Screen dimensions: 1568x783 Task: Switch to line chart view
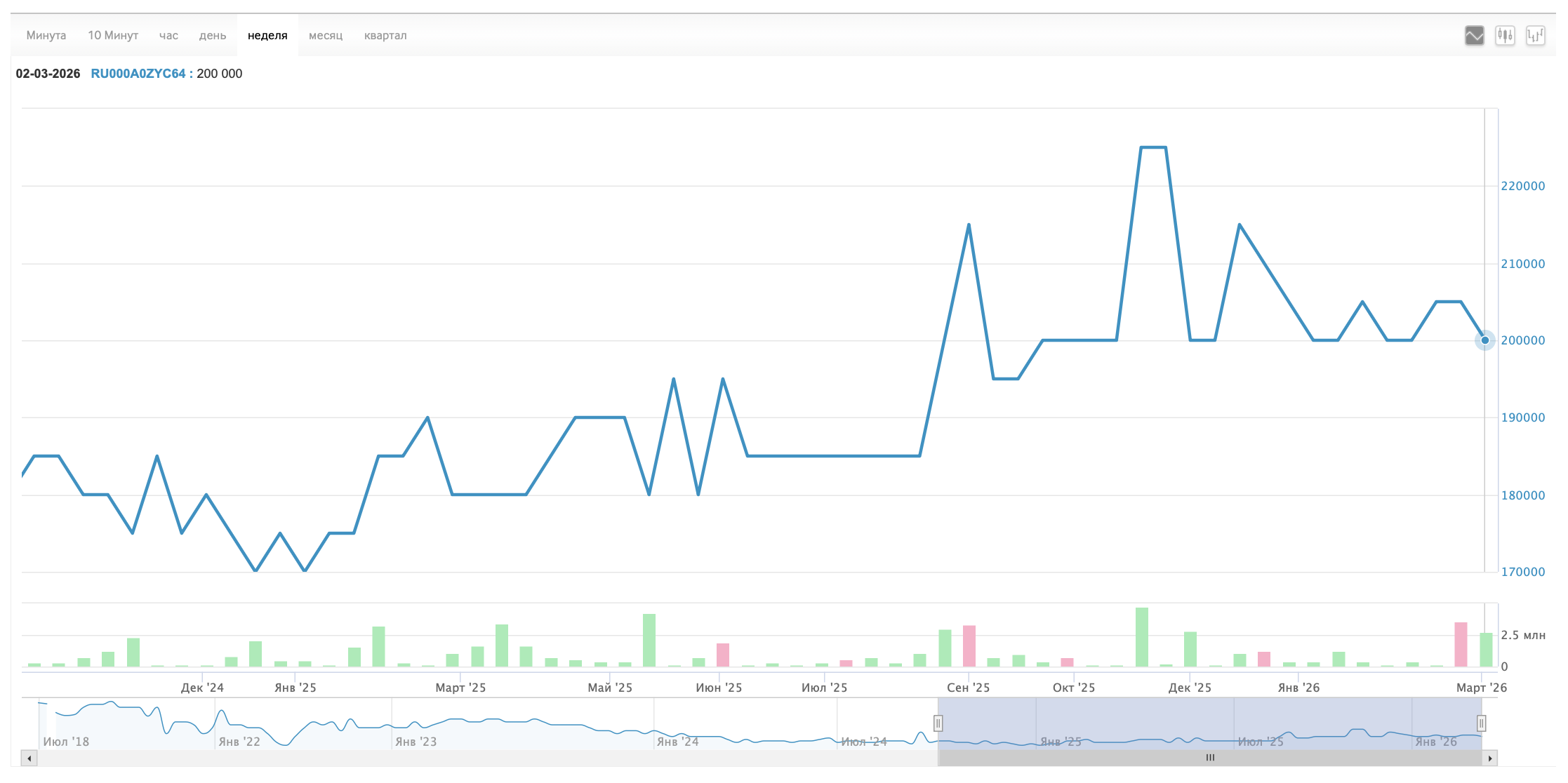pyautogui.click(x=1474, y=35)
